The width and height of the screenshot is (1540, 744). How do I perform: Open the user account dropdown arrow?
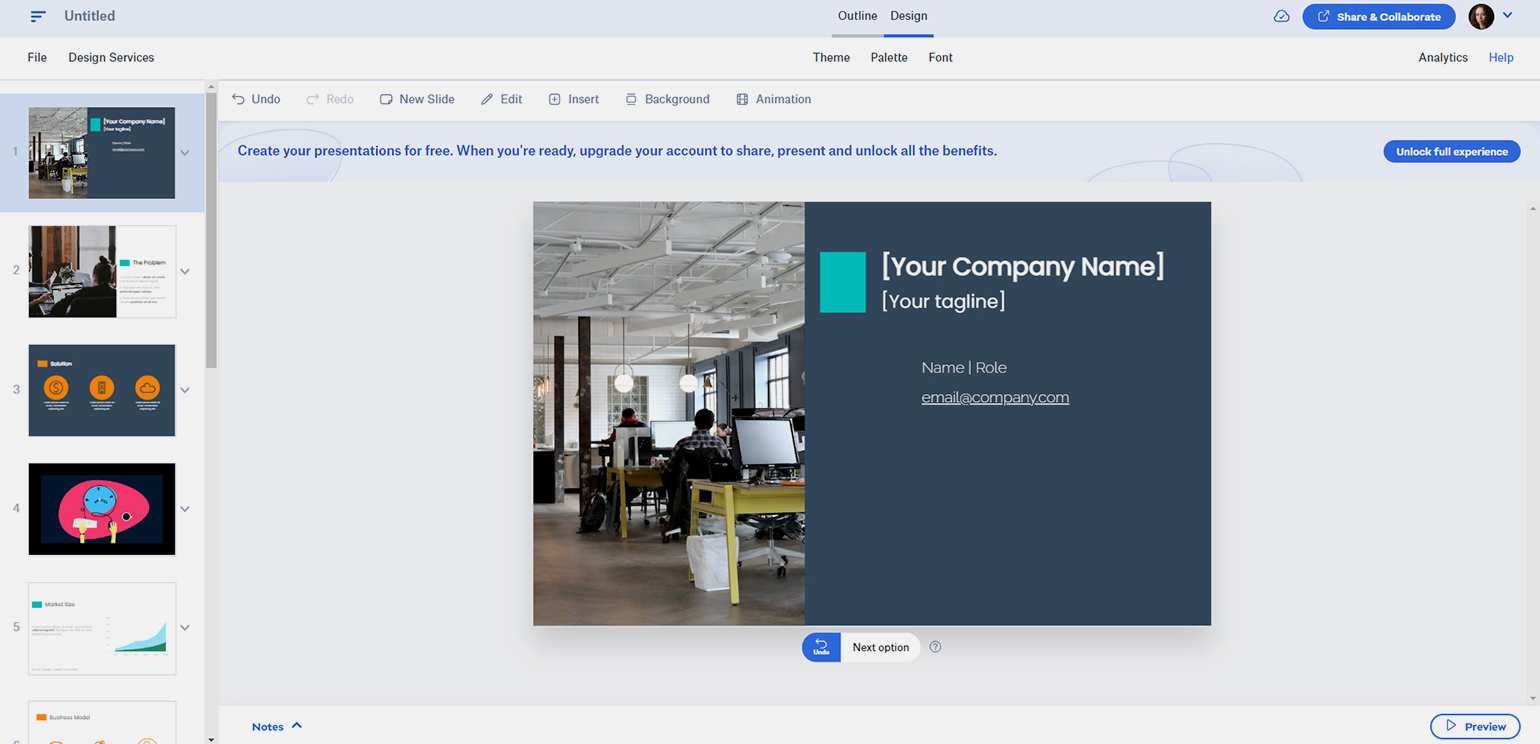[x=1508, y=16]
